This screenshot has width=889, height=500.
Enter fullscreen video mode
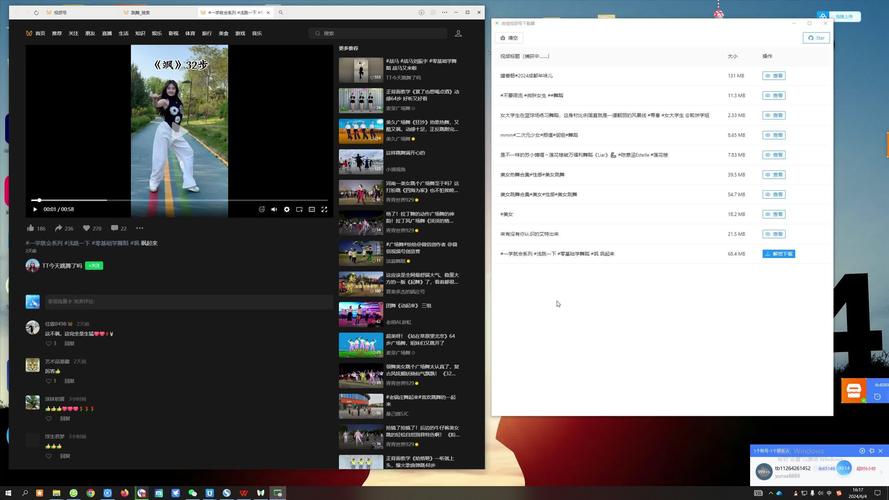coord(324,209)
